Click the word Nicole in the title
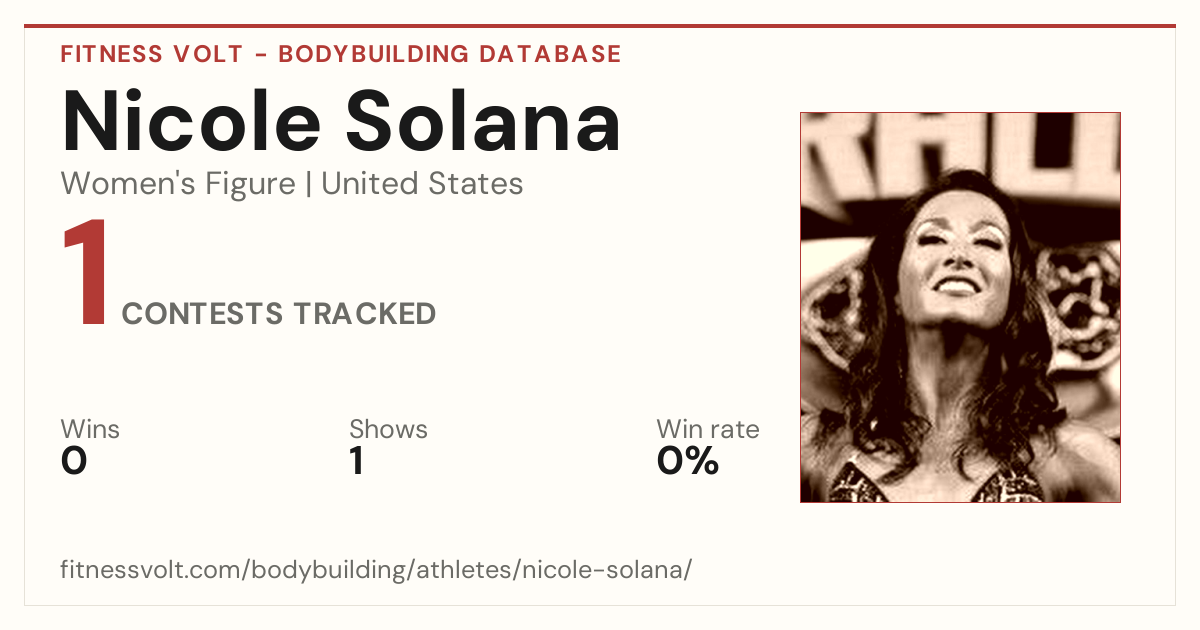 tap(192, 121)
